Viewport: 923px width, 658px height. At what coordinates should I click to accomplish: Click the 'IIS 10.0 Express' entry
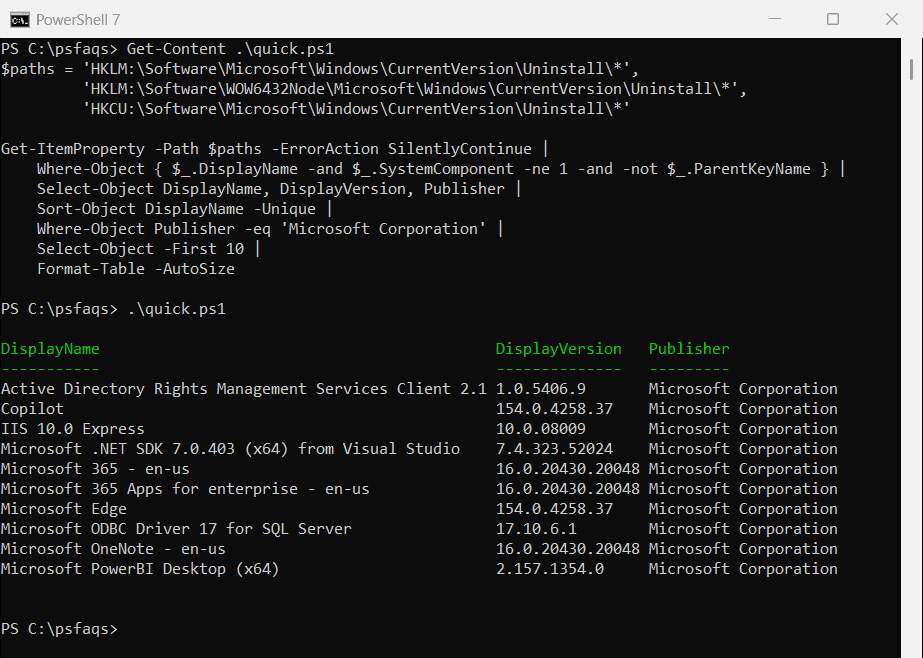tap(72, 428)
